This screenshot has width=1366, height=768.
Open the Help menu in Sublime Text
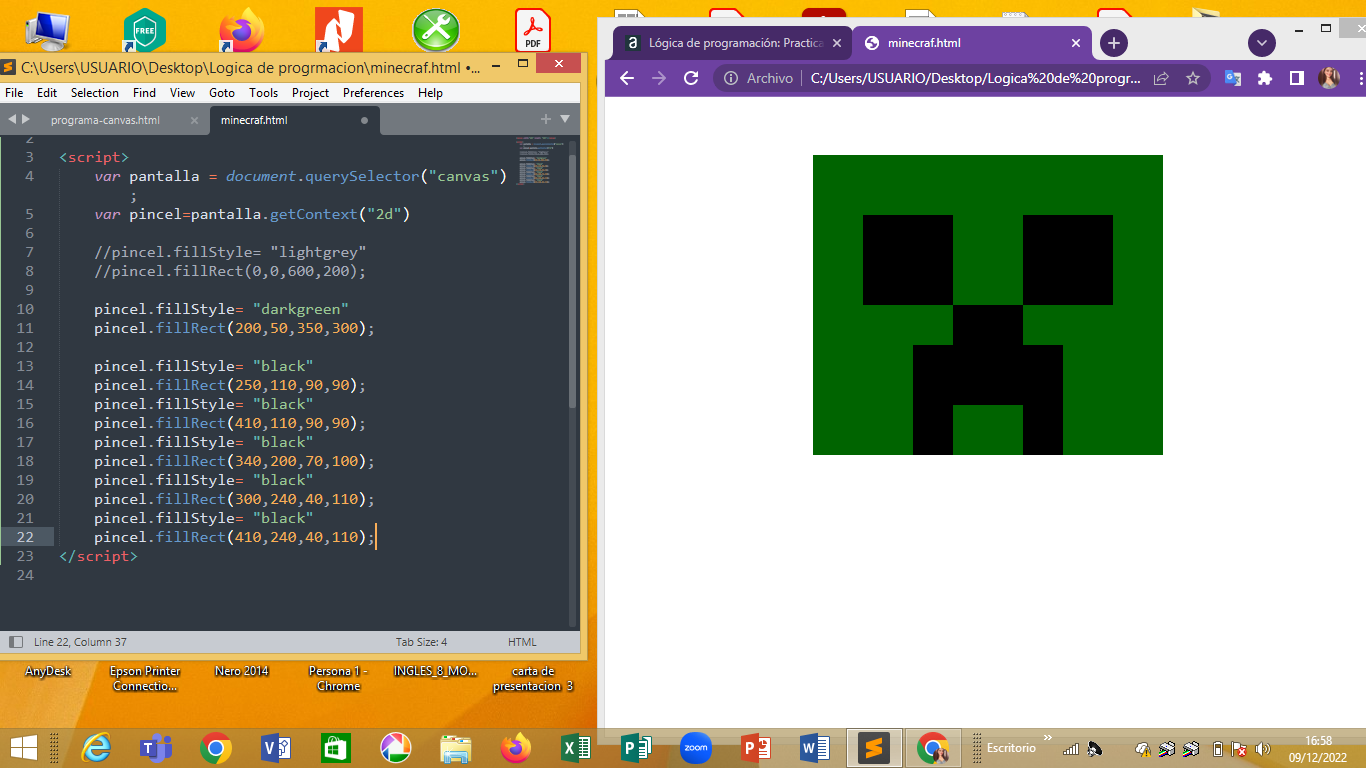pos(430,92)
